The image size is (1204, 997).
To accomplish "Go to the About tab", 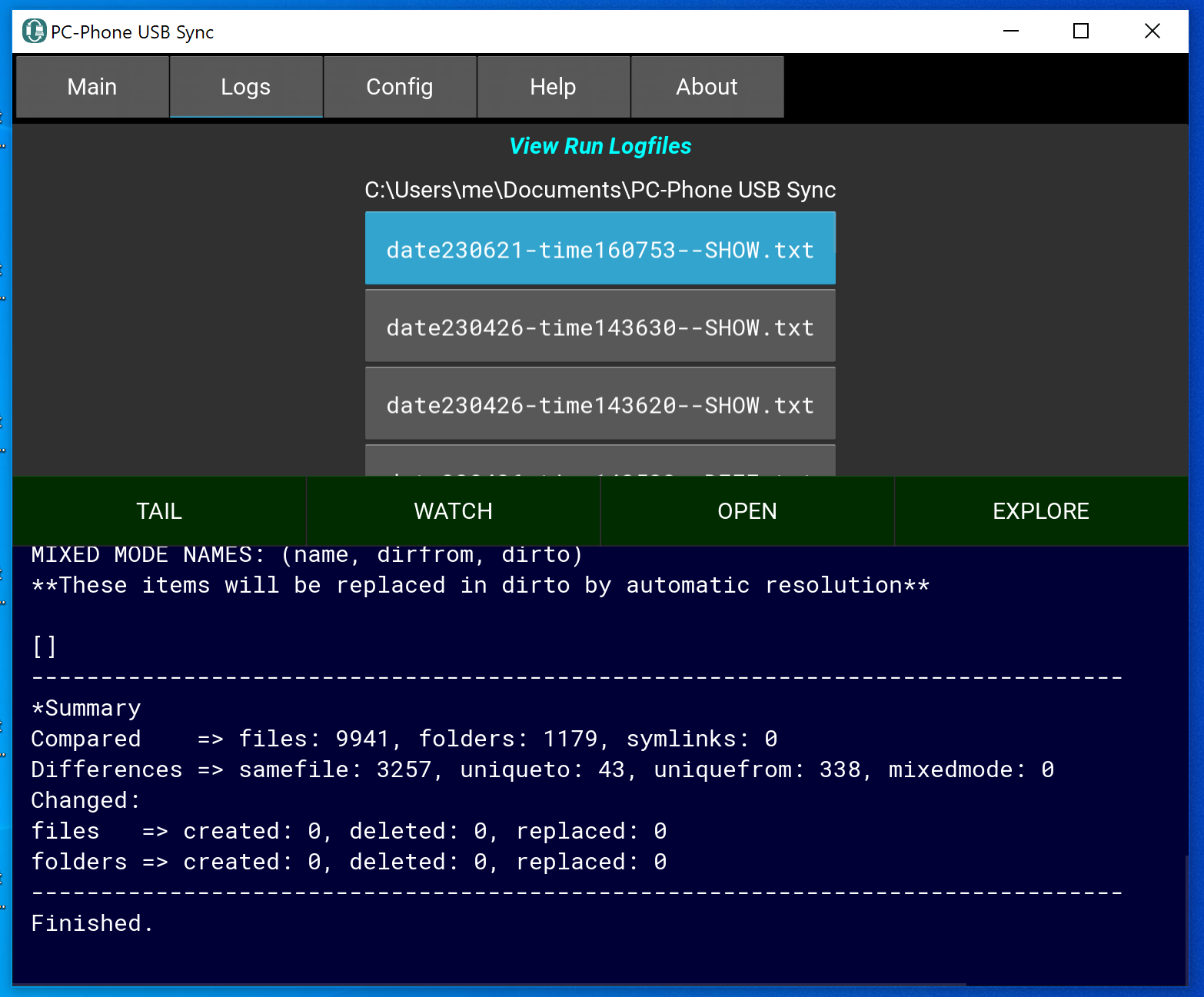I will 707,87.
